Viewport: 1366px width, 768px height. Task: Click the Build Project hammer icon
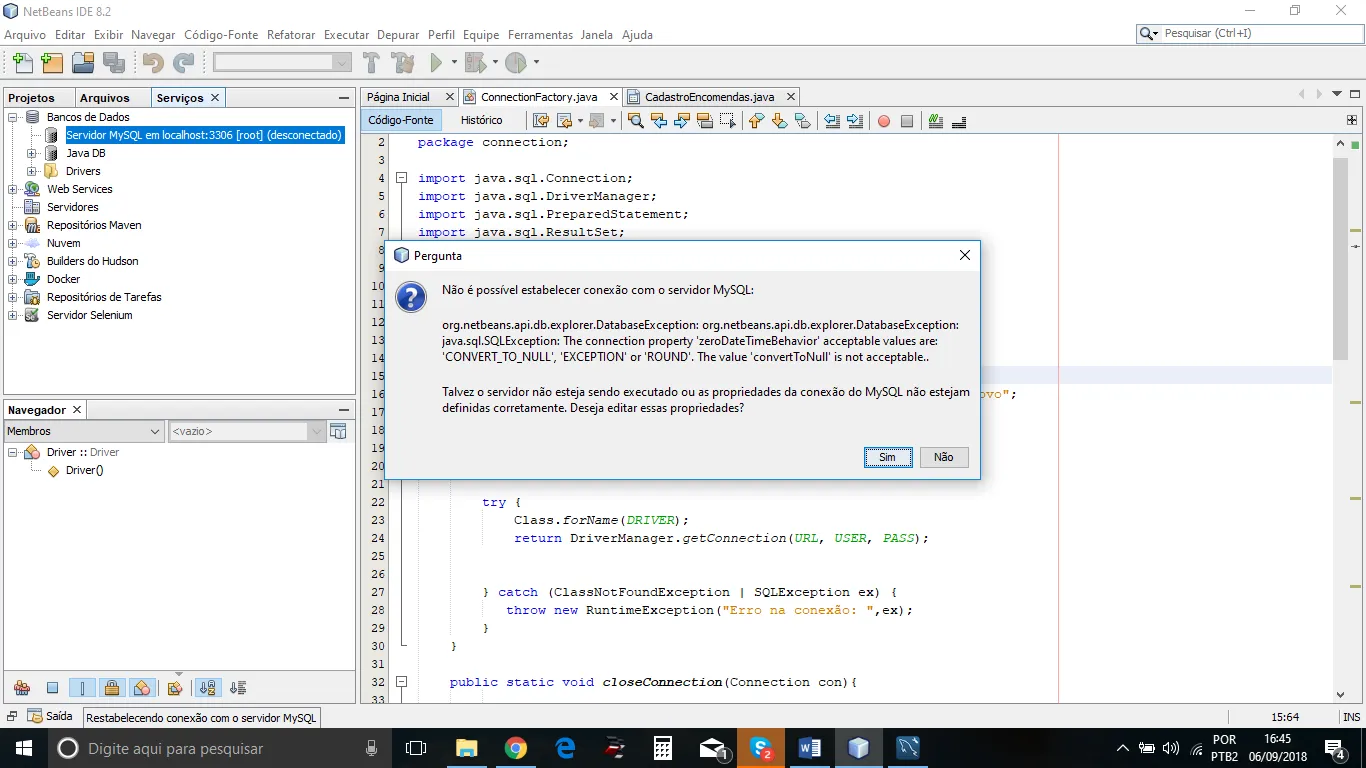point(371,63)
